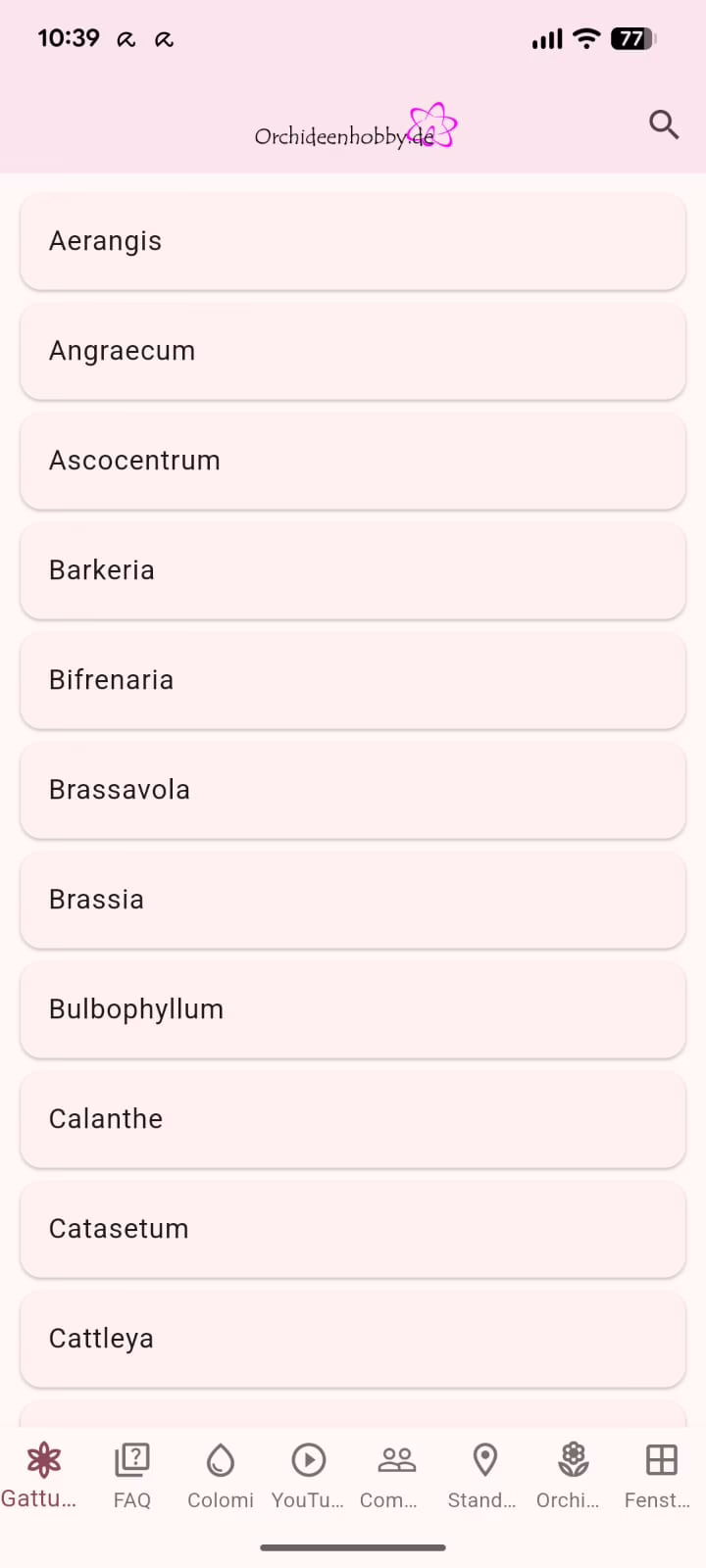Open the Ascocentrum list item
The height and width of the screenshot is (1568, 706).
coord(353,461)
